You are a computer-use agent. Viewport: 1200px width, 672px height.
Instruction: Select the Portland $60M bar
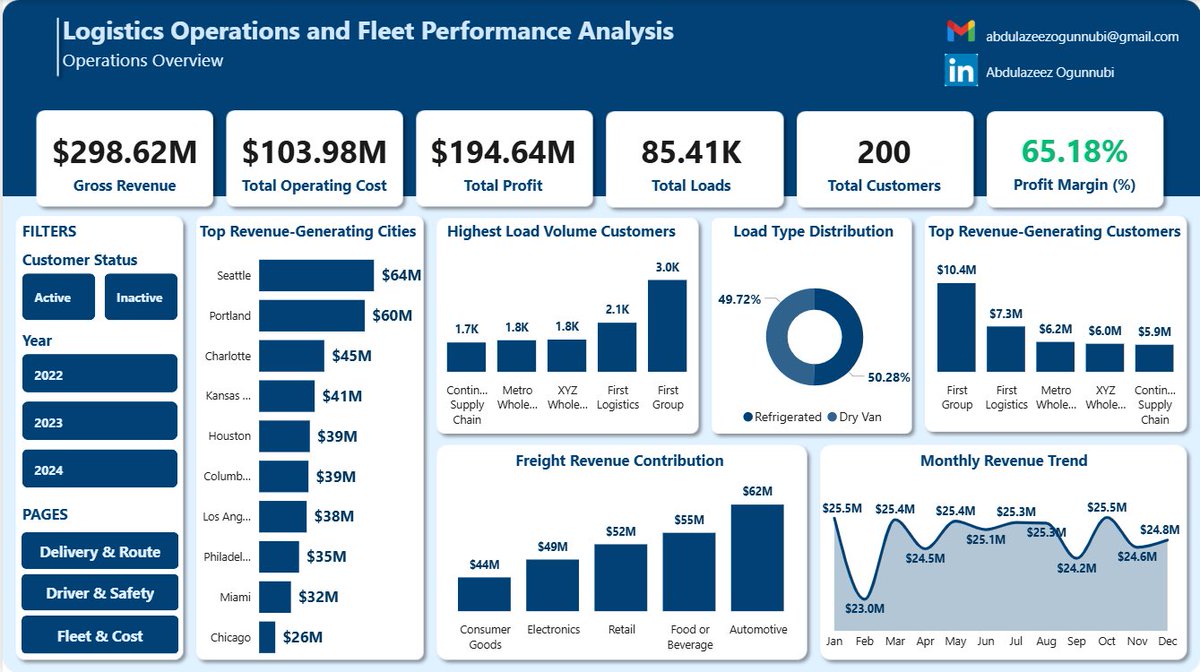tap(312, 315)
